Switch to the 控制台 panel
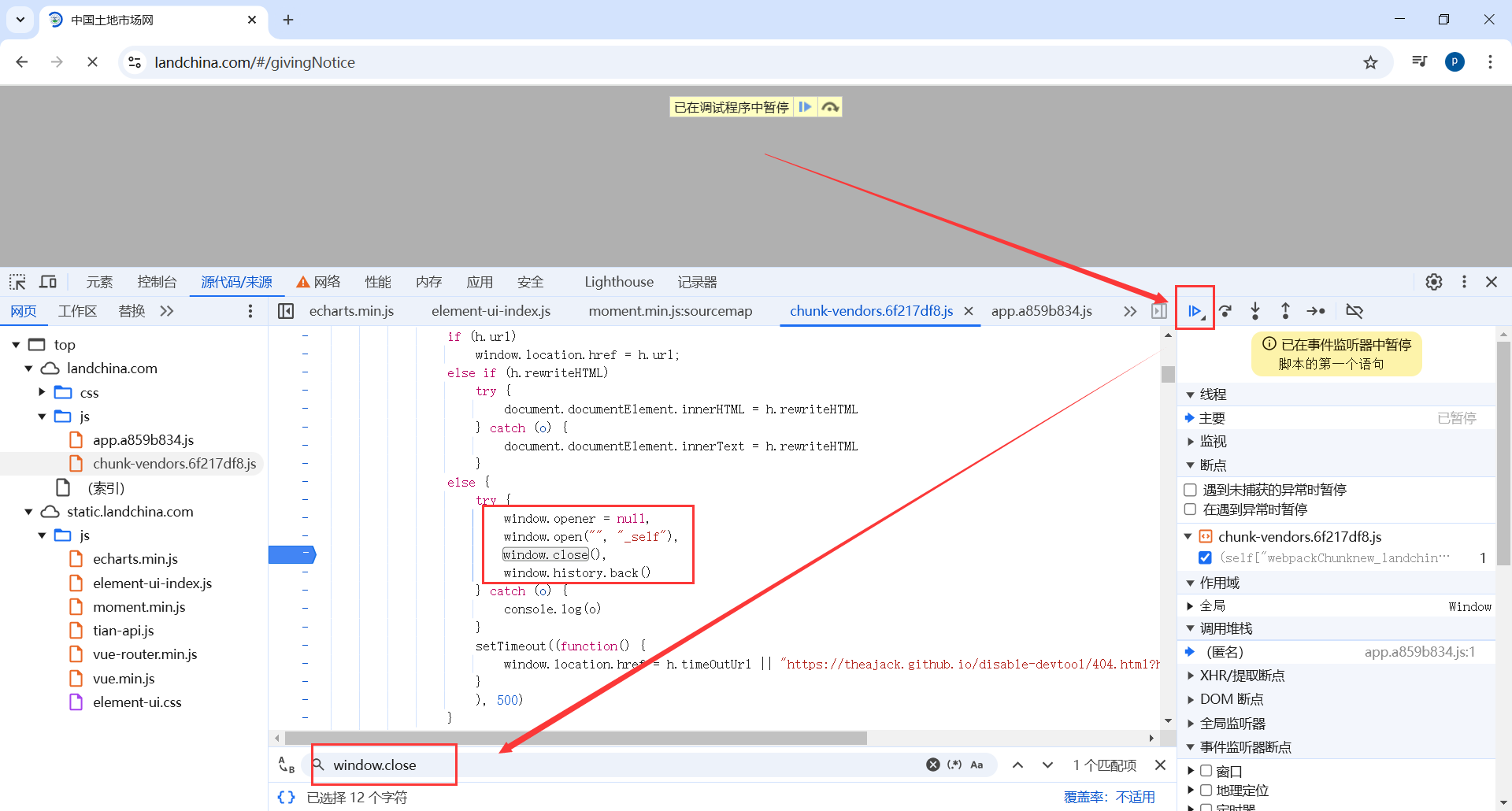 pyautogui.click(x=157, y=282)
